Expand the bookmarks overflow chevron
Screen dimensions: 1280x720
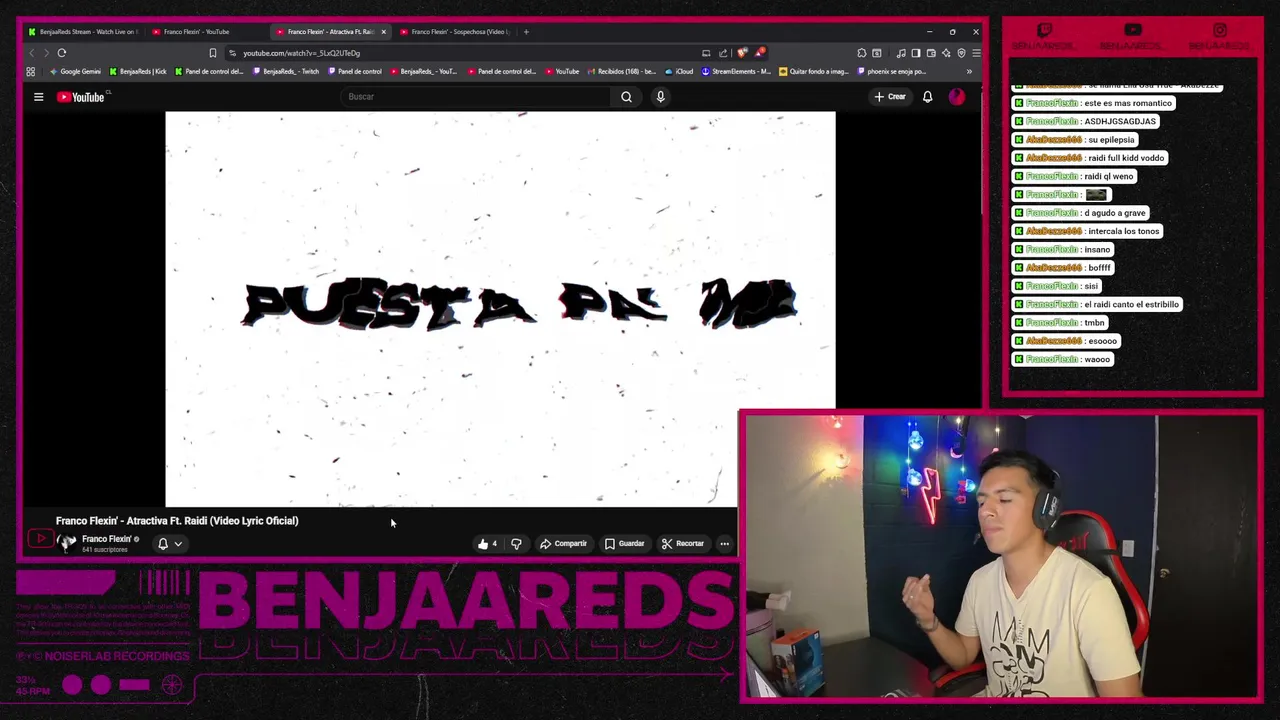pyautogui.click(x=968, y=72)
